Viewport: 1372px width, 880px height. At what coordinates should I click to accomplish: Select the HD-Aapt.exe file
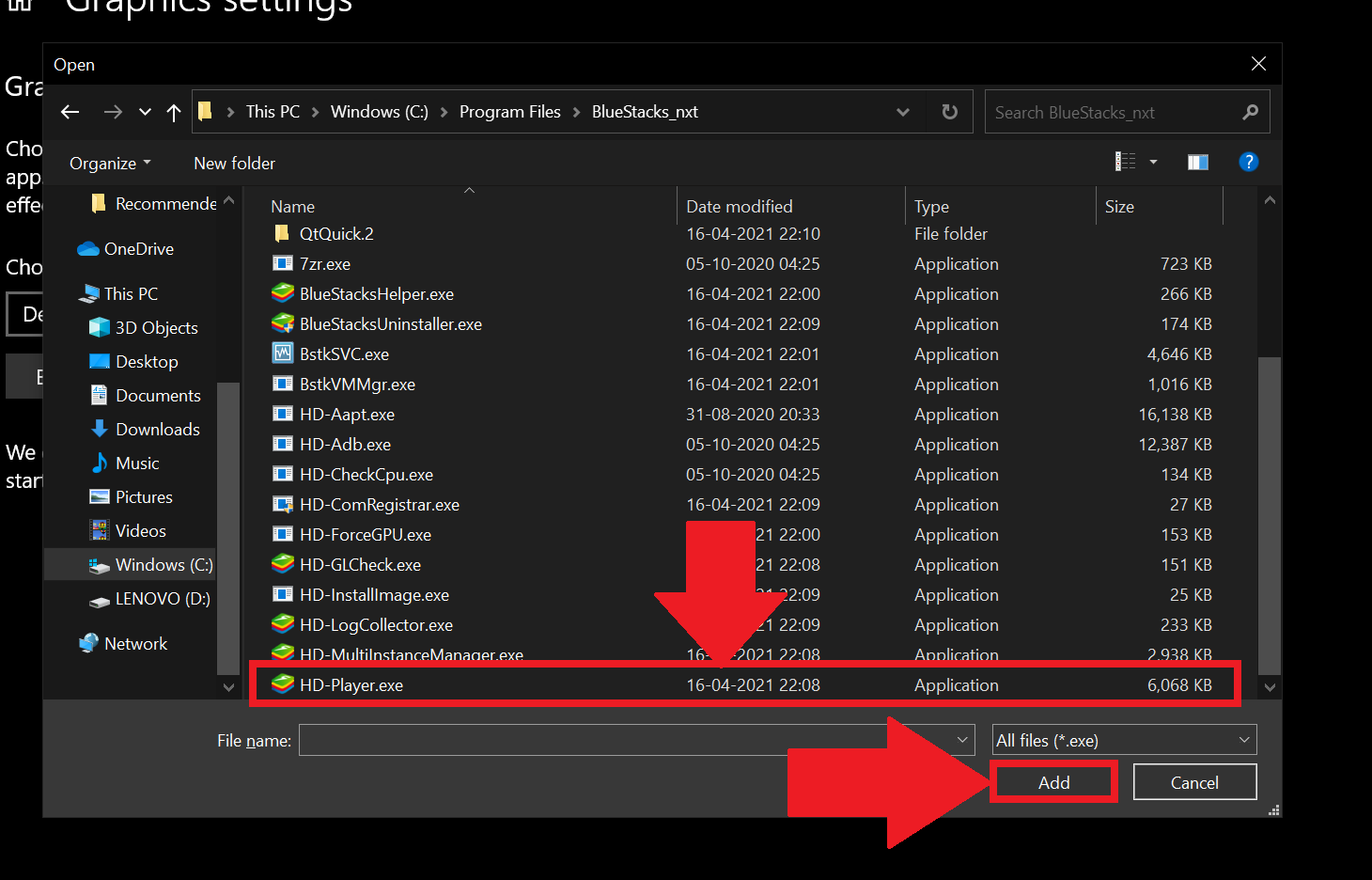(x=347, y=414)
